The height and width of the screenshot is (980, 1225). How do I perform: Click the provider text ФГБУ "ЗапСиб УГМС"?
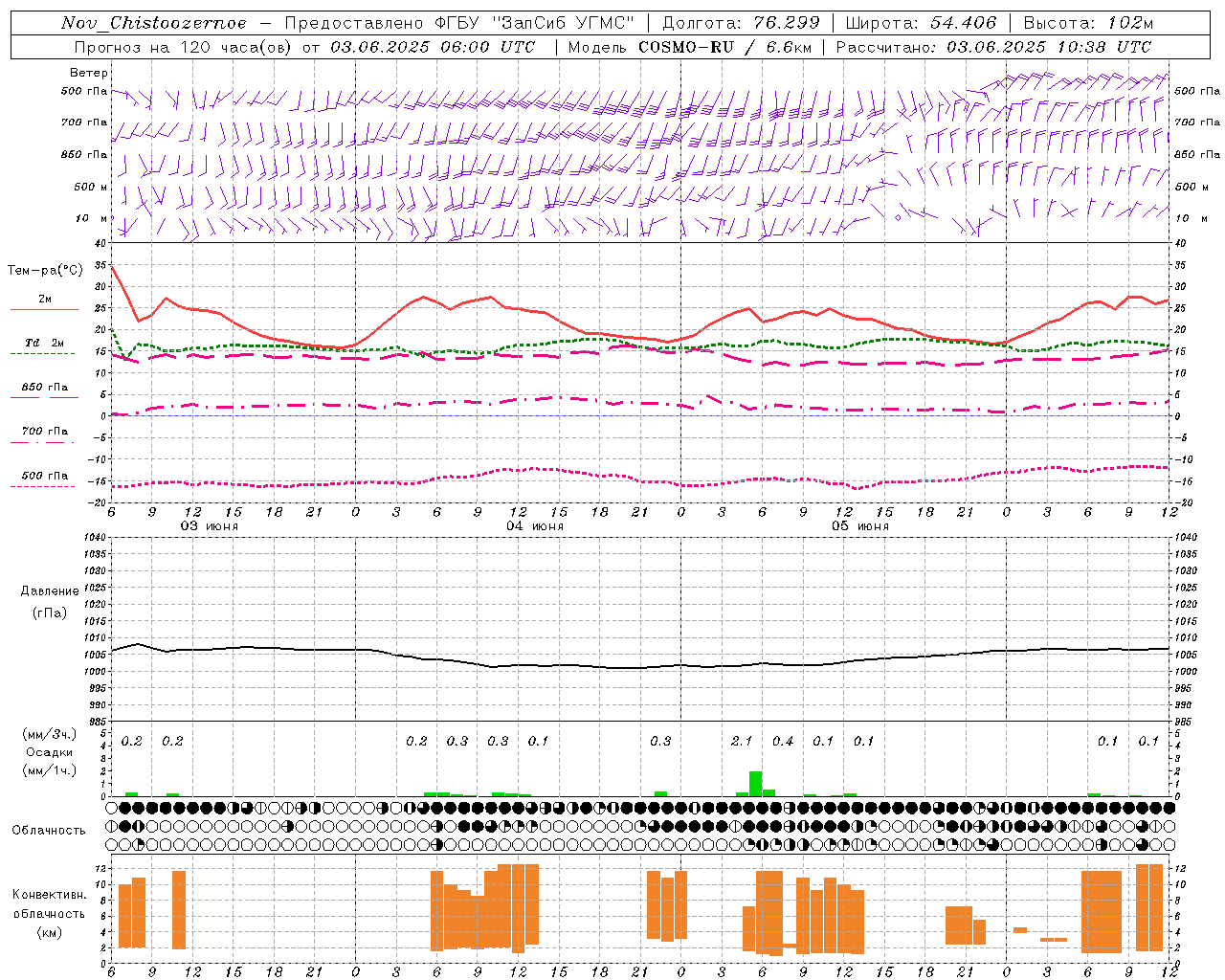click(x=536, y=23)
